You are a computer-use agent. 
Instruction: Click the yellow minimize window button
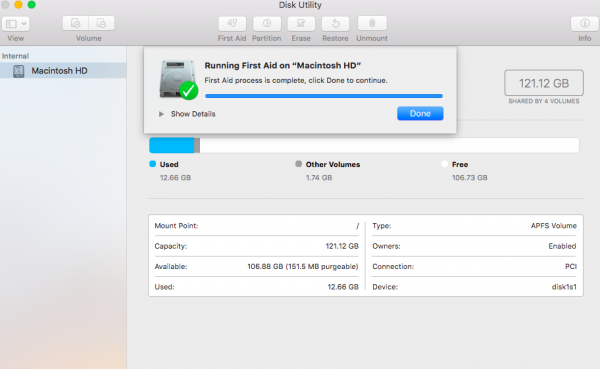[18, 5]
